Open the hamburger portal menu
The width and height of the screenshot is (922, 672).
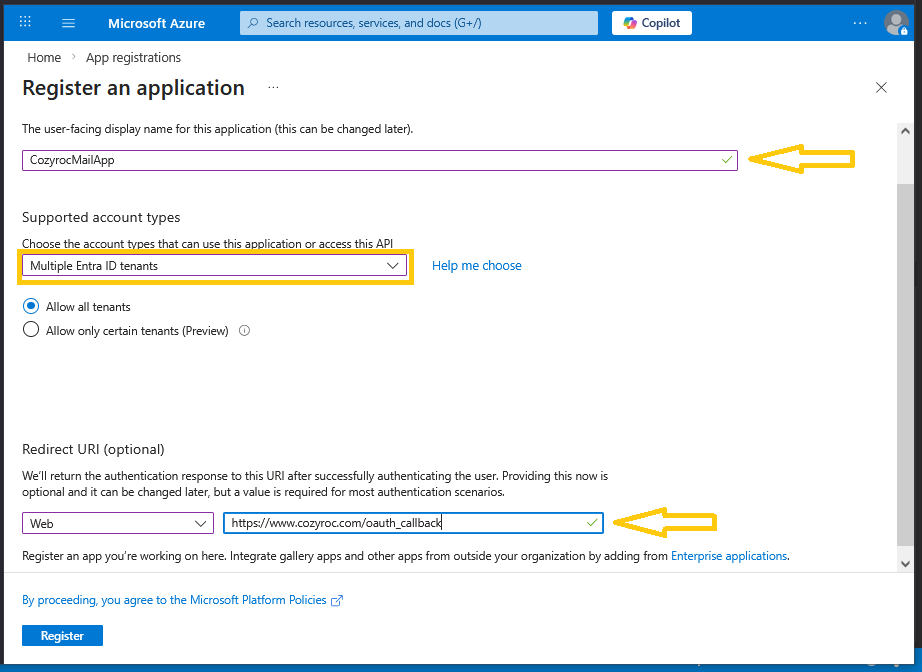click(x=68, y=23)
